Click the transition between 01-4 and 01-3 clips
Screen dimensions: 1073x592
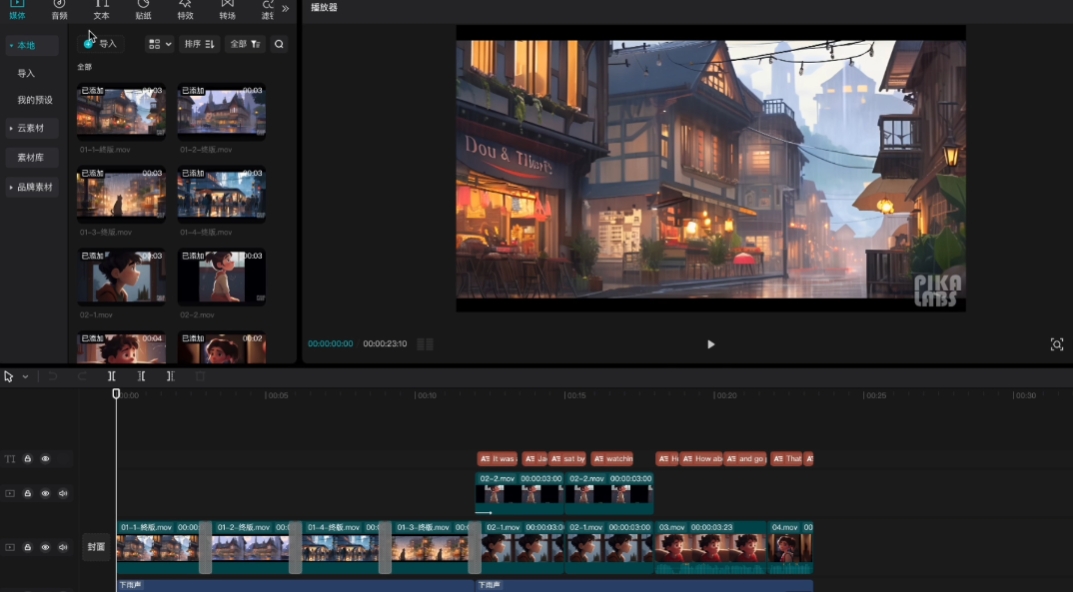point(385,548)
